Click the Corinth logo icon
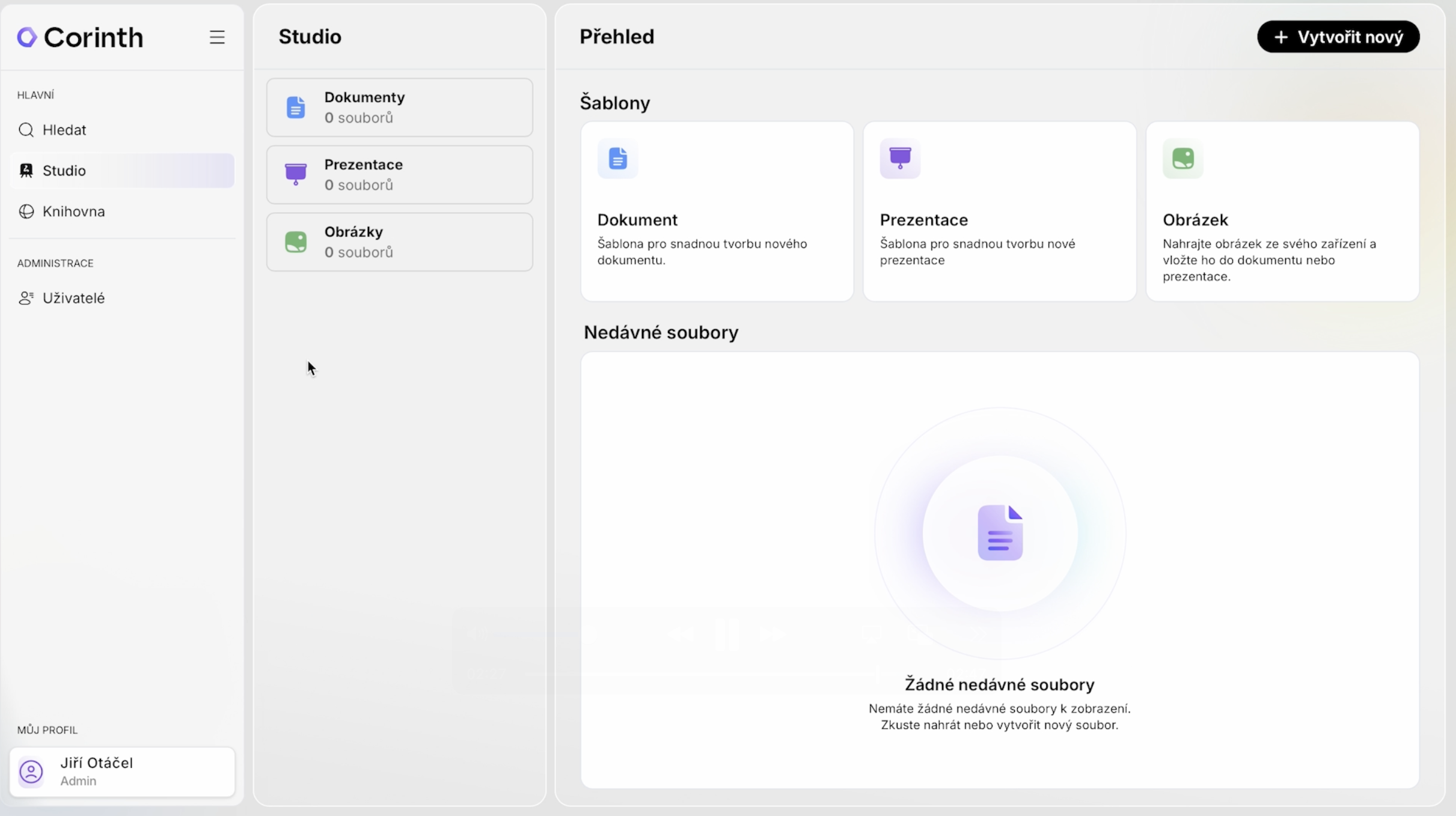This screenshot has width=1456, height=816. [27, 37]
